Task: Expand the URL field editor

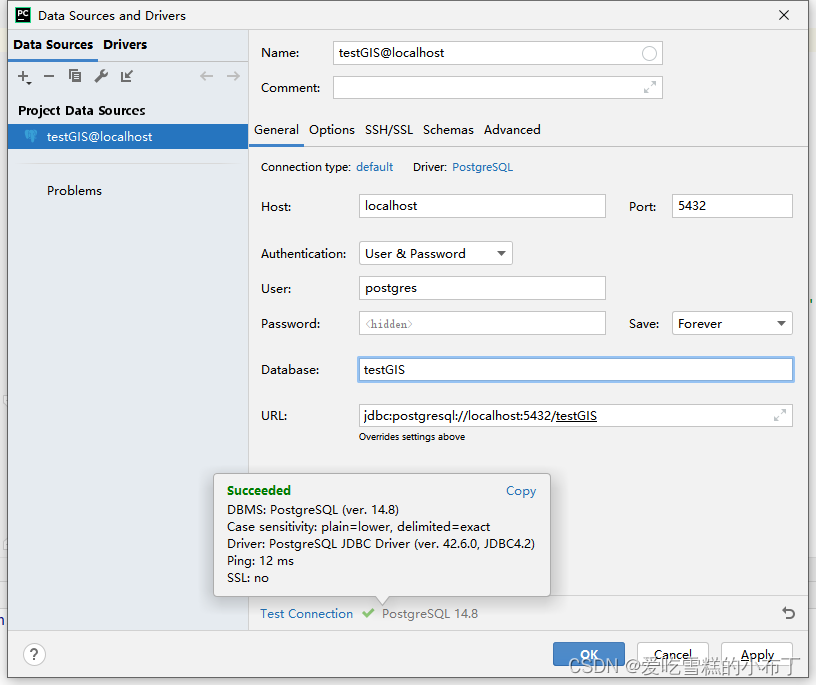Action: point(780,415)
